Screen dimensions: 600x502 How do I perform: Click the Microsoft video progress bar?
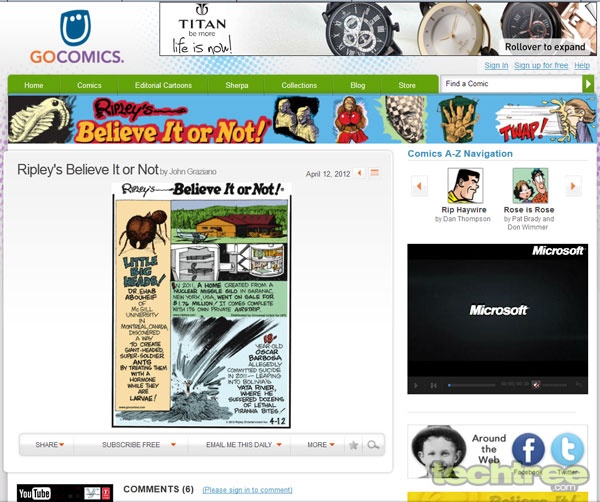[x=472, y=385]
